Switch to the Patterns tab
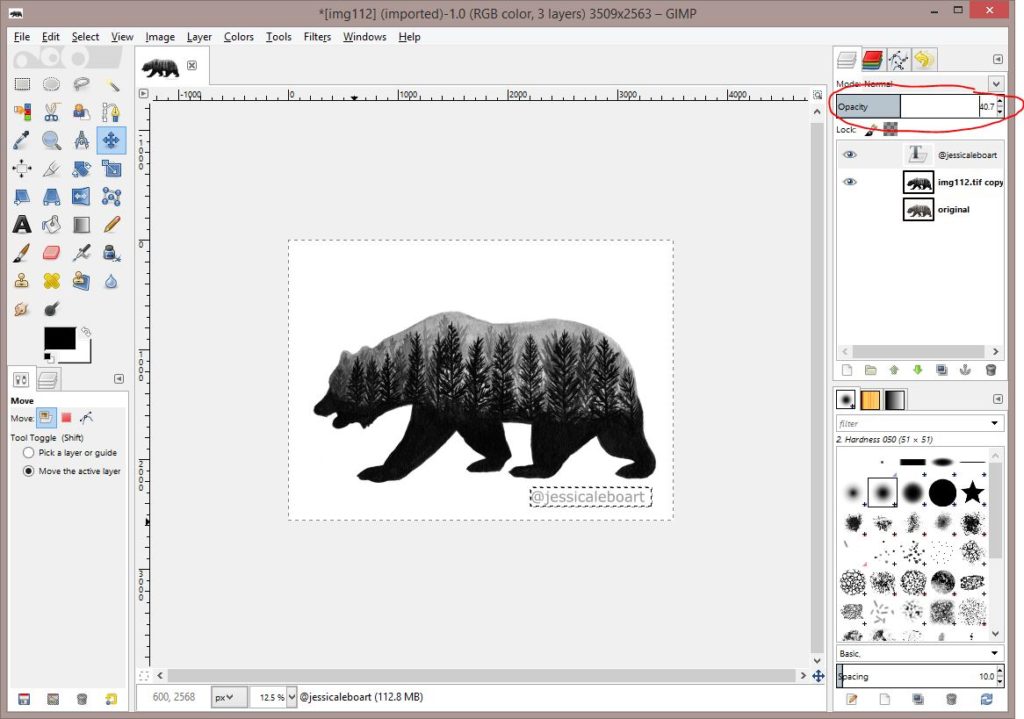The width and height of the screenshot is (1024, 719). pyautogui.click(x=870, y=399)
